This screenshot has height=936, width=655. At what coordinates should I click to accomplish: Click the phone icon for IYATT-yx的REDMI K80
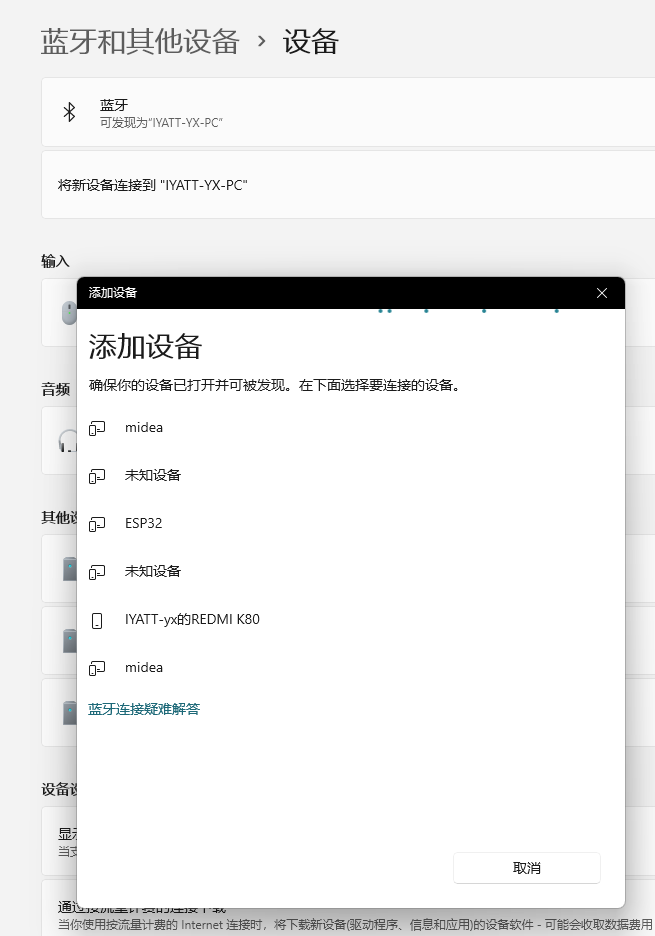pyautogui.click(x=97, y=621)
